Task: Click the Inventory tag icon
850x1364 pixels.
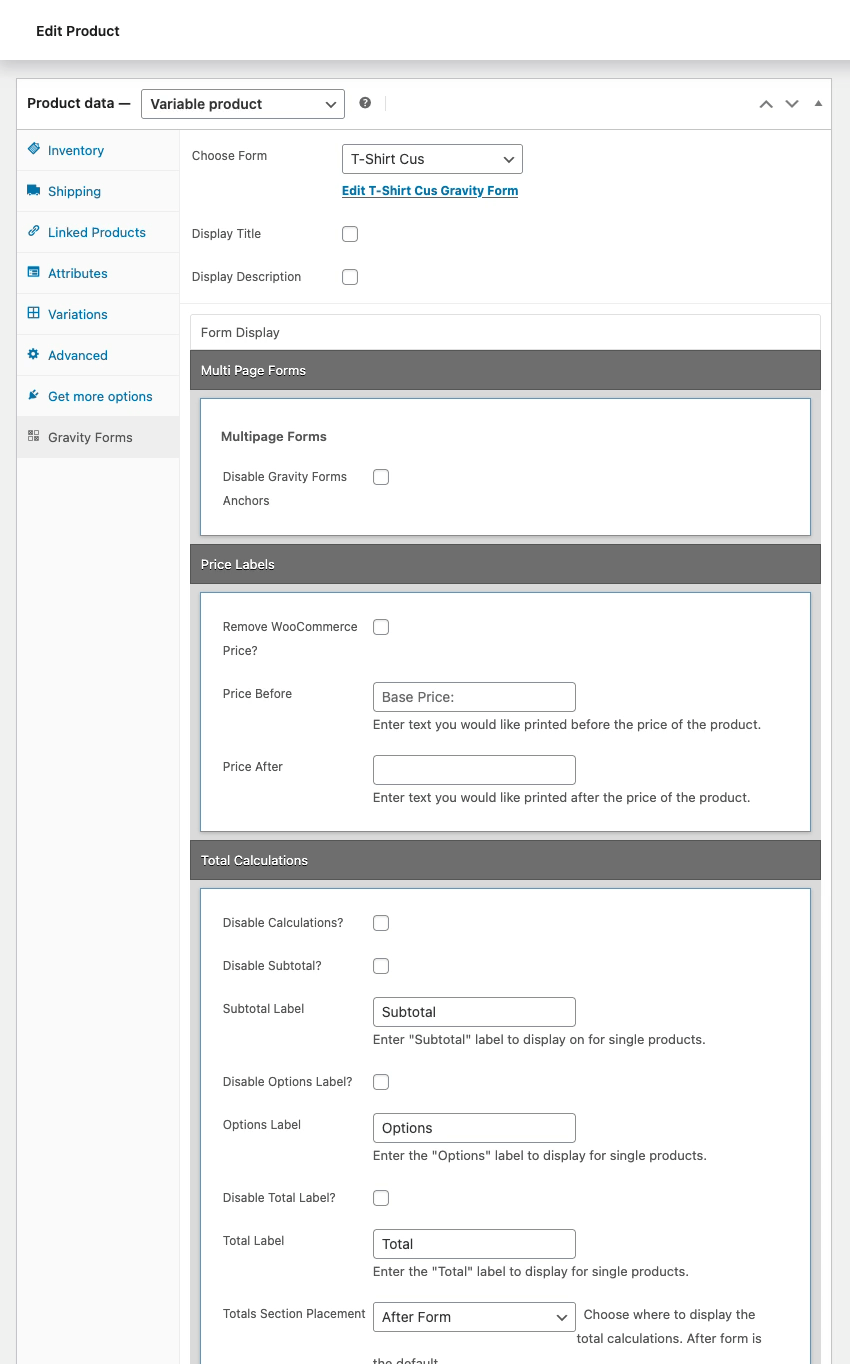Action: [x=34, y=150]
